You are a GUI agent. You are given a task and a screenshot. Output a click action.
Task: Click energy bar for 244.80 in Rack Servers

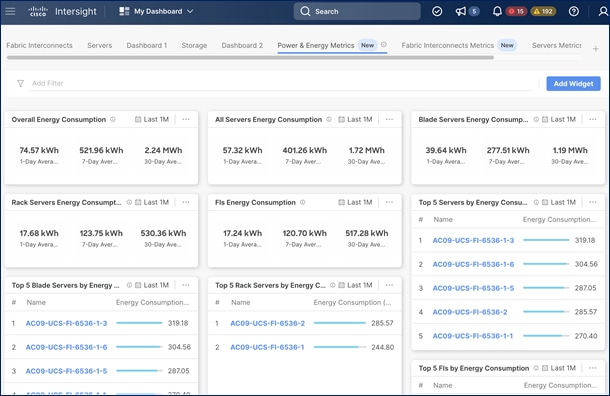340,347
